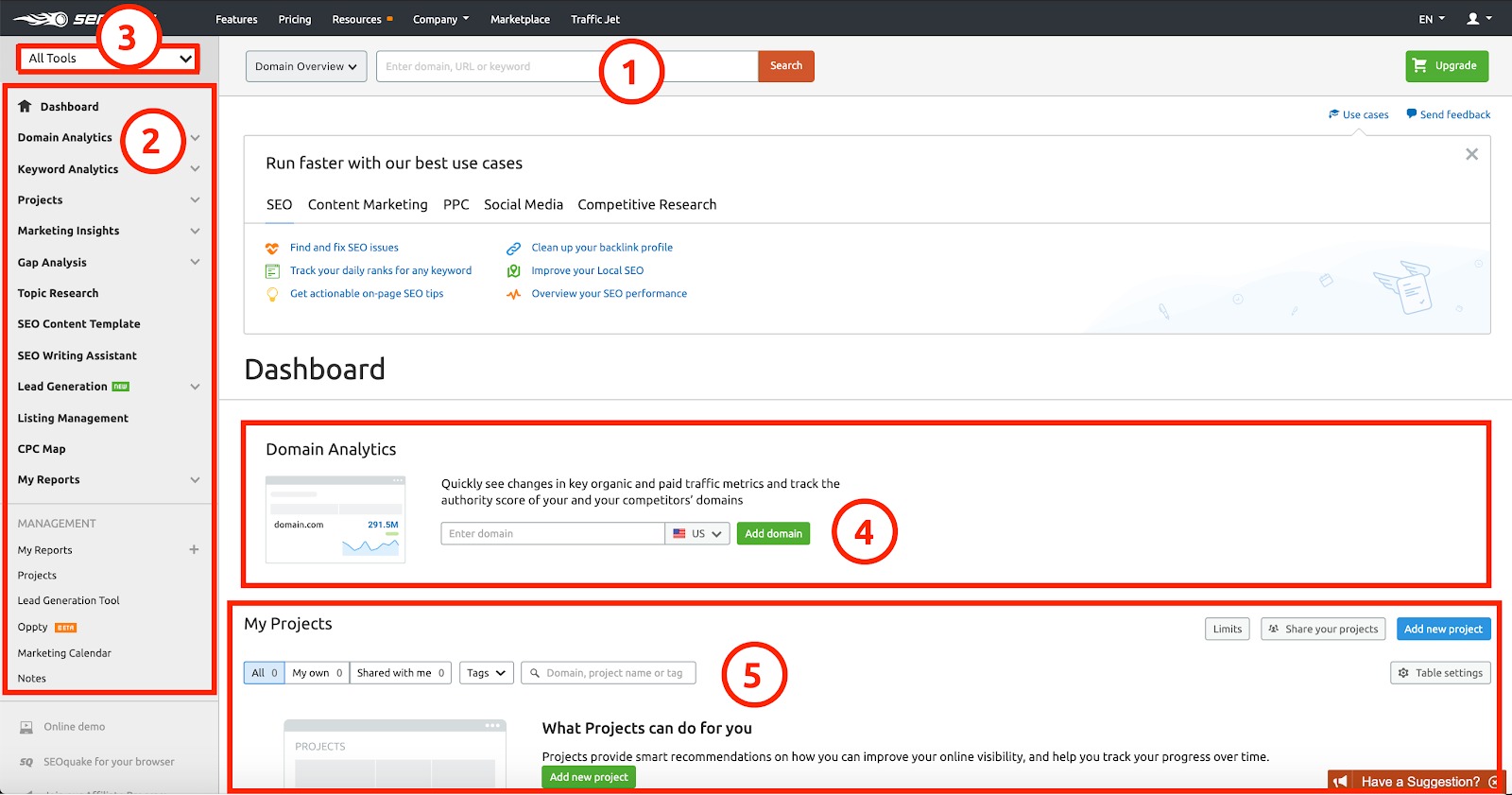Viewport: 1512px width, 795px height.
Task: Click the list icon beside Track your daily ranks
Action: click(x=272, y=271)
